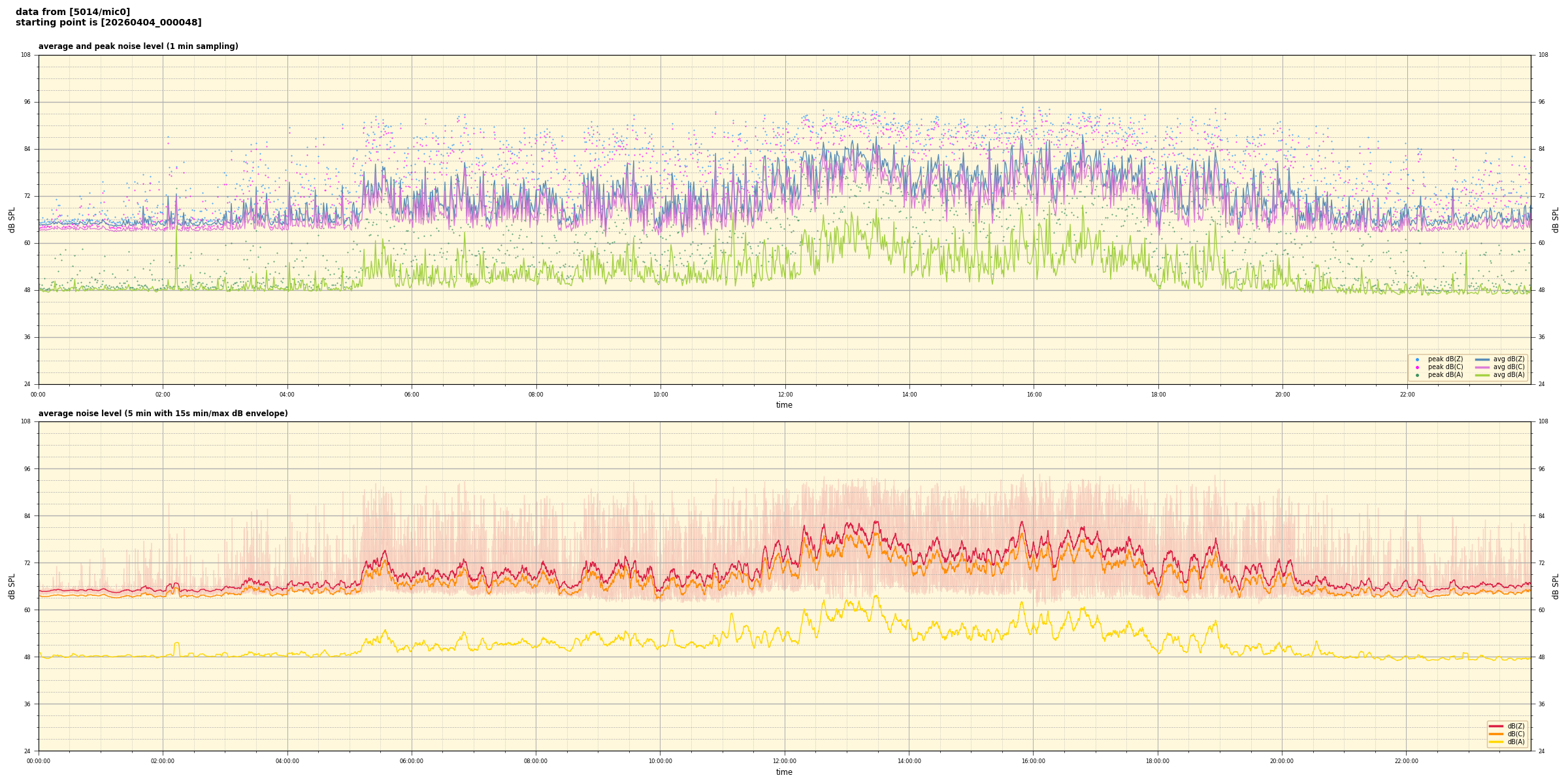Viewport: 1568px width, 784px height.
Task: Click the 06:00 tick on top chart
Action: coord(412,395)
